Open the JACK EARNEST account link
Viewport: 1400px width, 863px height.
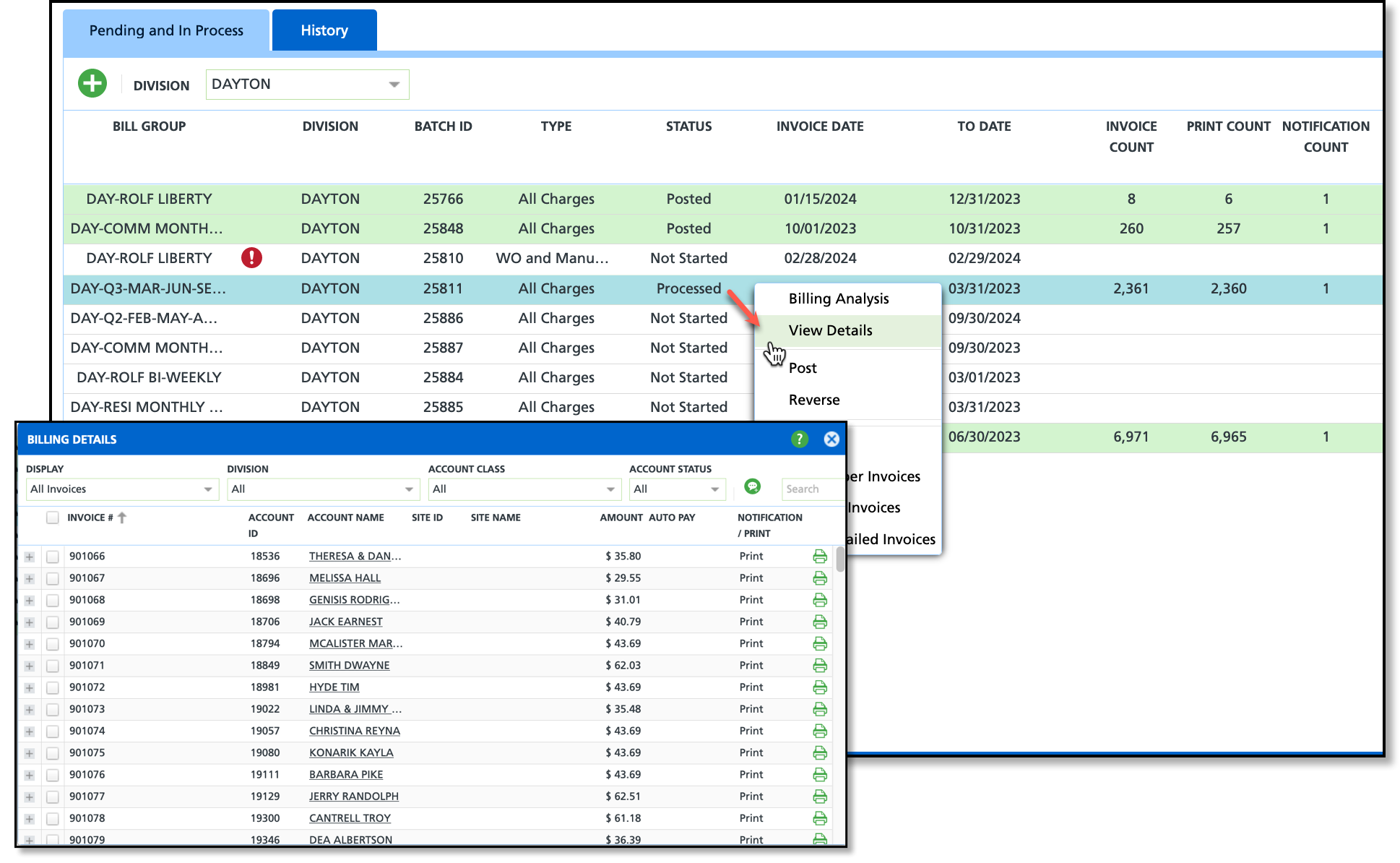pyautogui.click(x=345, y=622)
